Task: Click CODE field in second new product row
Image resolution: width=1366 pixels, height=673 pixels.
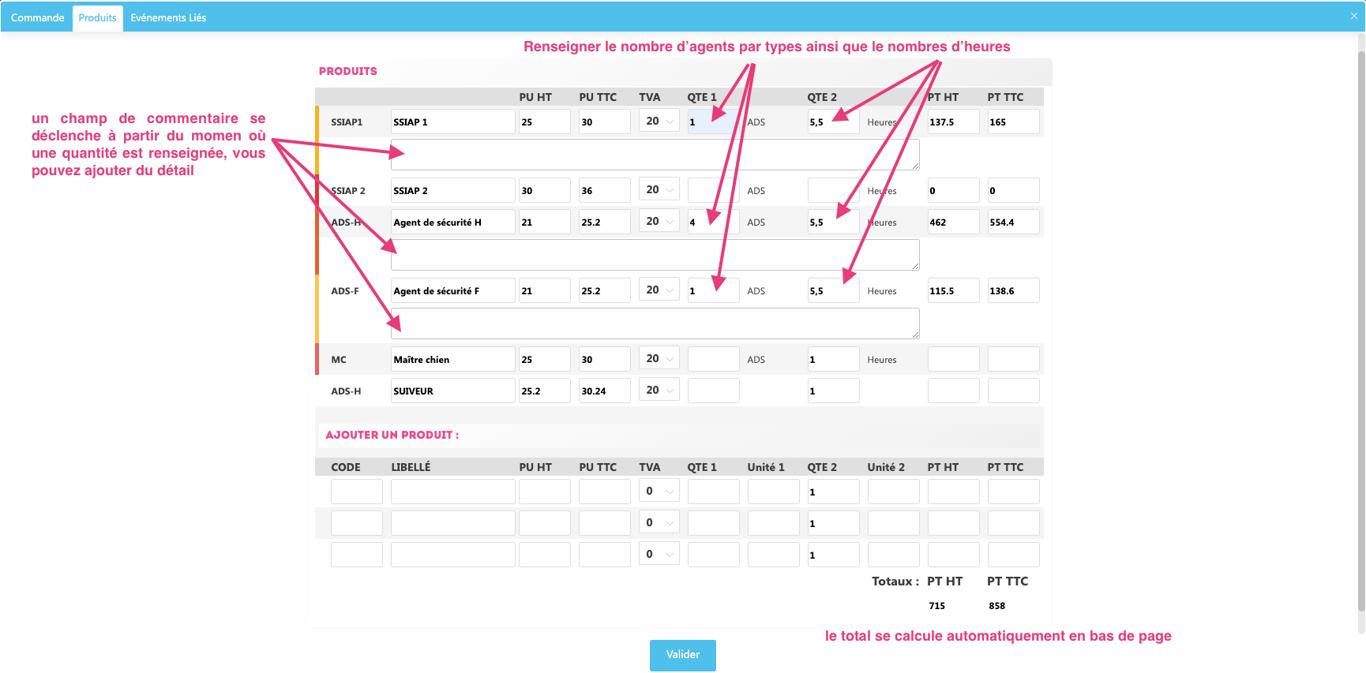Action: 357,523
